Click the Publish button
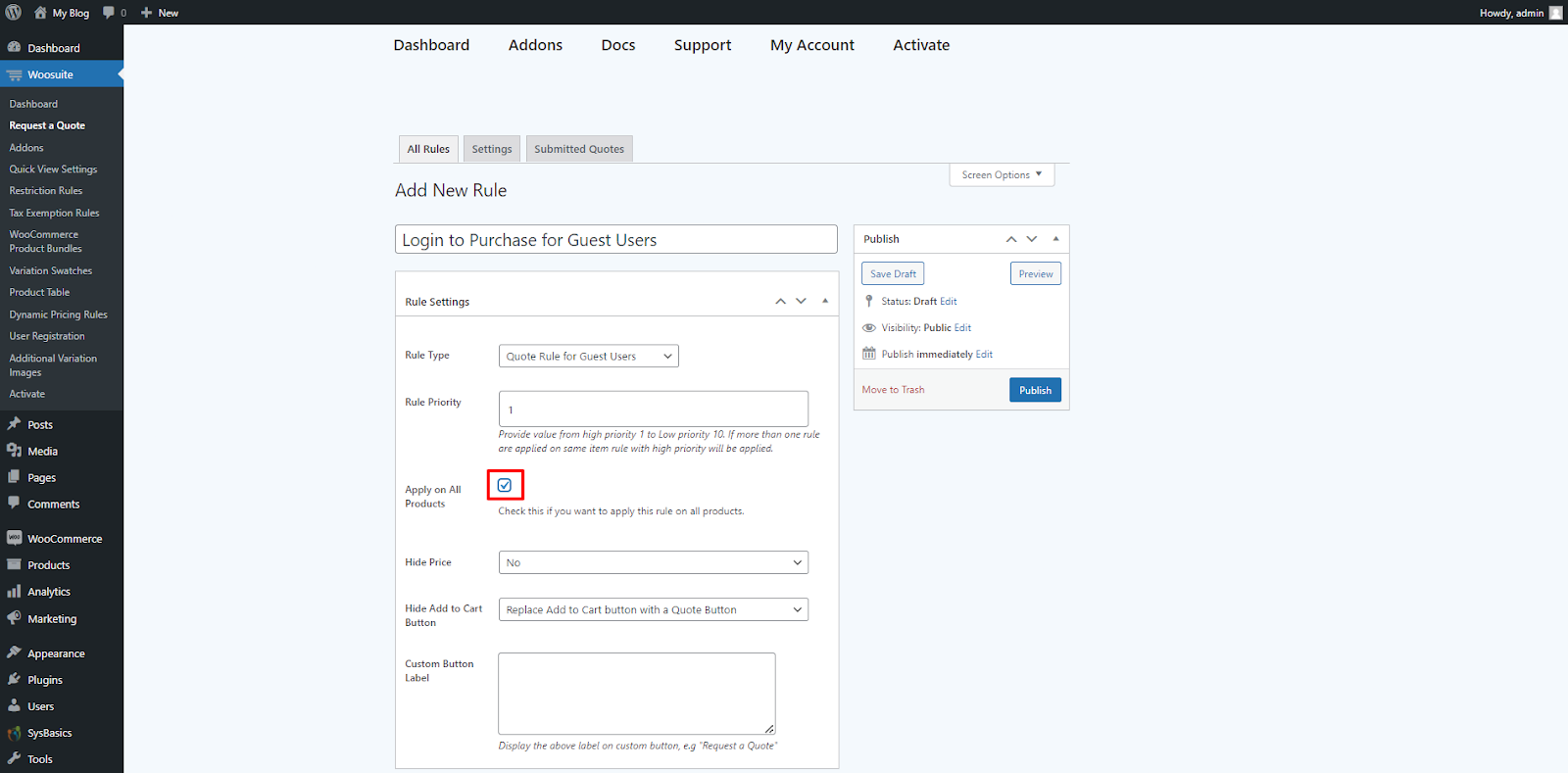1568x773 pixels. [x=1035, y=390]
